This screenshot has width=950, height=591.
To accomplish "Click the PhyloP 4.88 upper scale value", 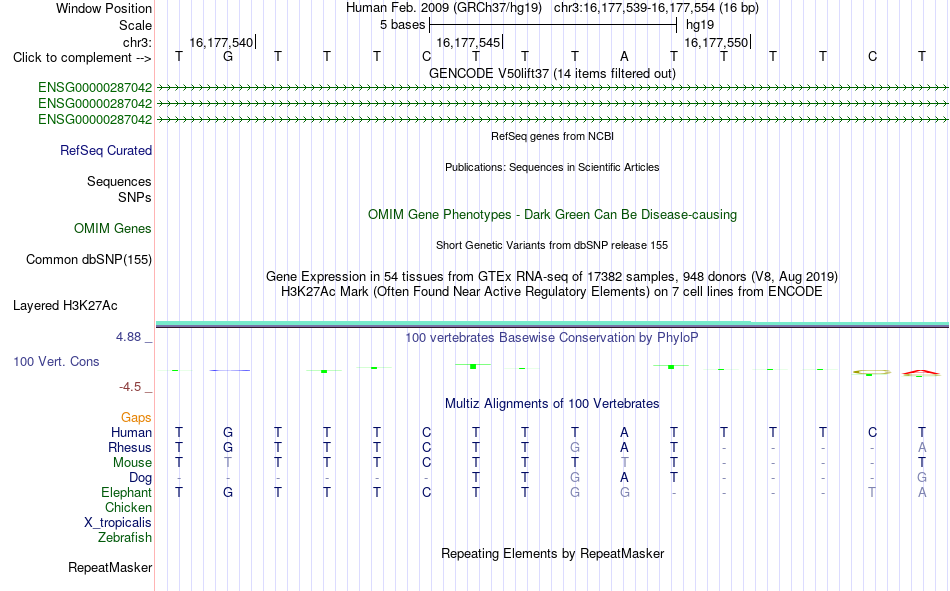I will [128, 337].
